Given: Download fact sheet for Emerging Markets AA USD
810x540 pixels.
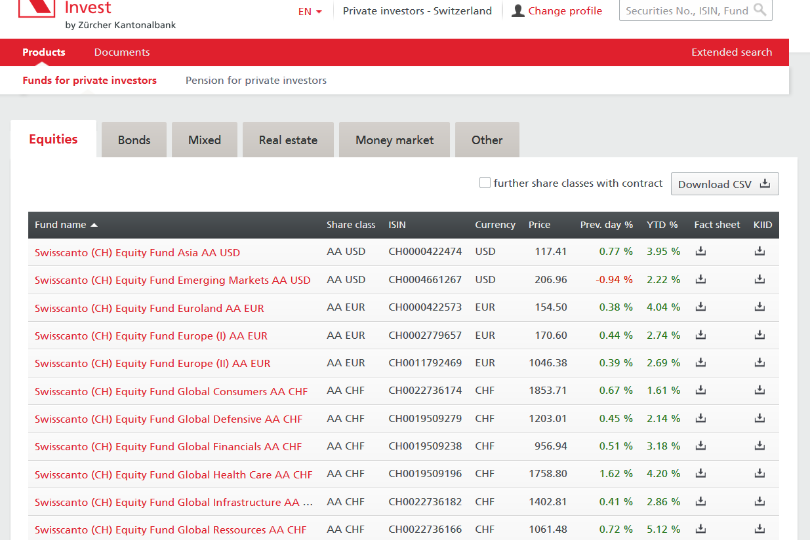Looking at the screenshot, I should point(700,279).
